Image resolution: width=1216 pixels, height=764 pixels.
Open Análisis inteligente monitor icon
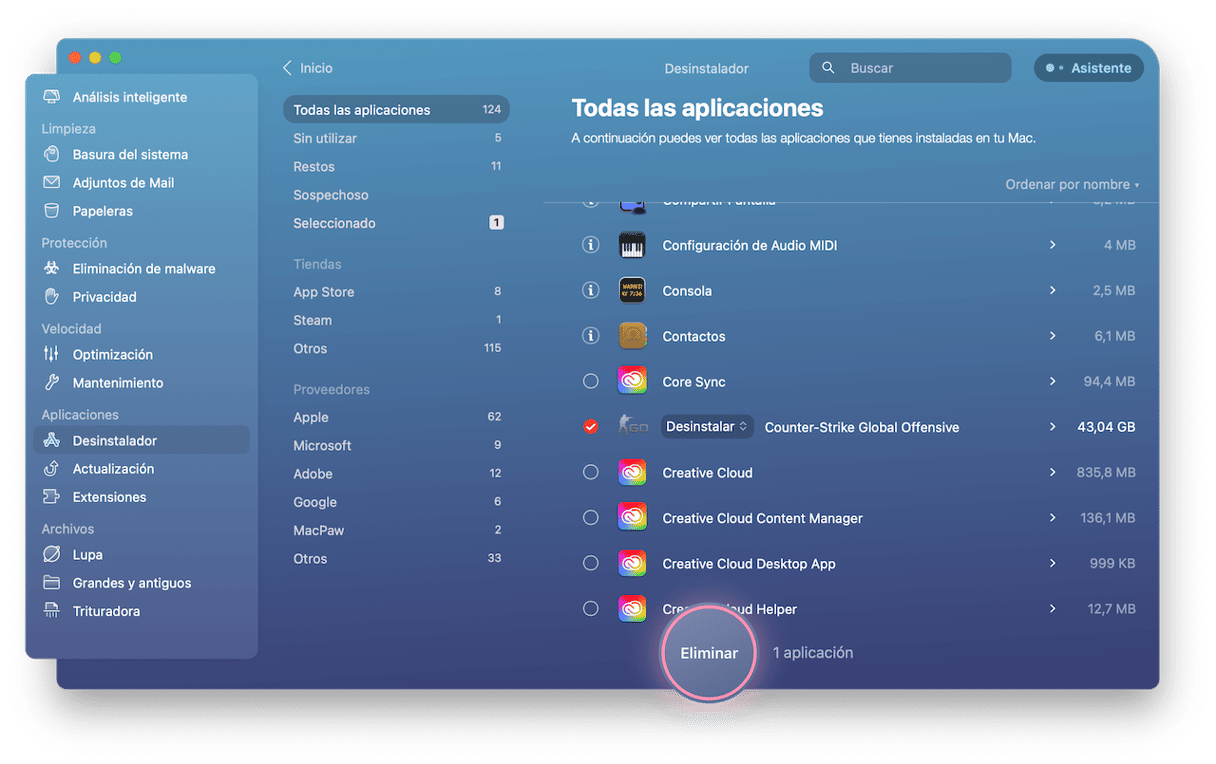tap(52, 97)
